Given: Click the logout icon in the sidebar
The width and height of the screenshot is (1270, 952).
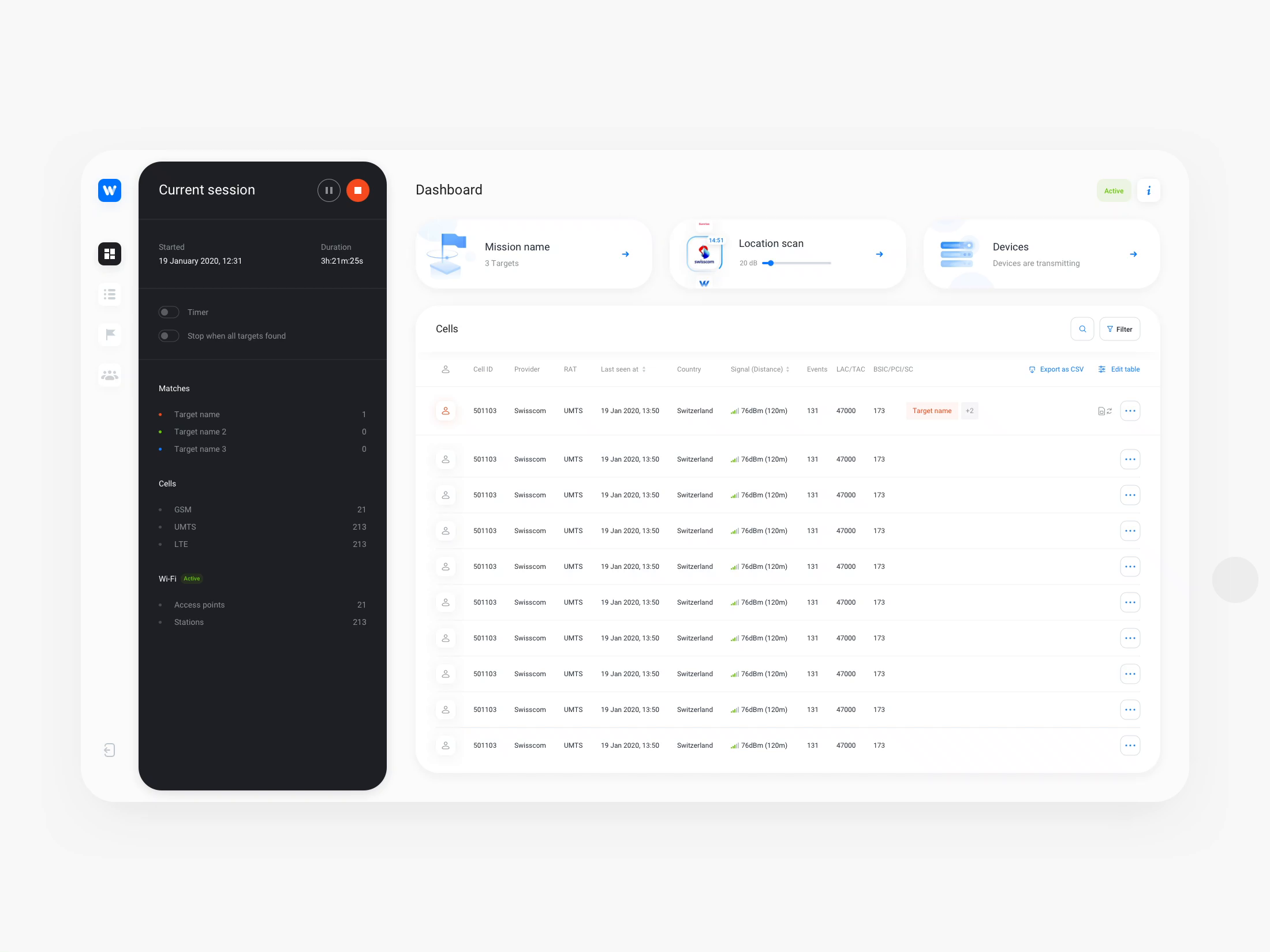Looking at the screenshot, I should coord(110,750).
